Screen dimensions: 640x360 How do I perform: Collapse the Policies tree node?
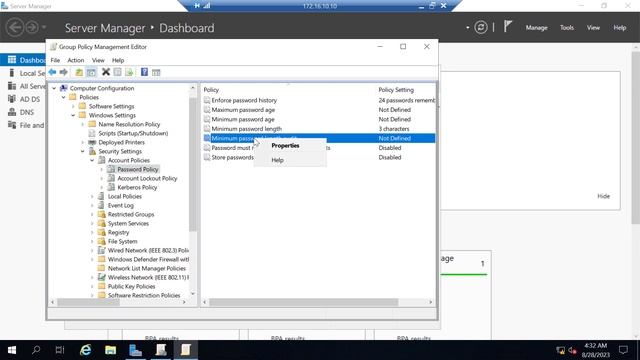(64, 97)
